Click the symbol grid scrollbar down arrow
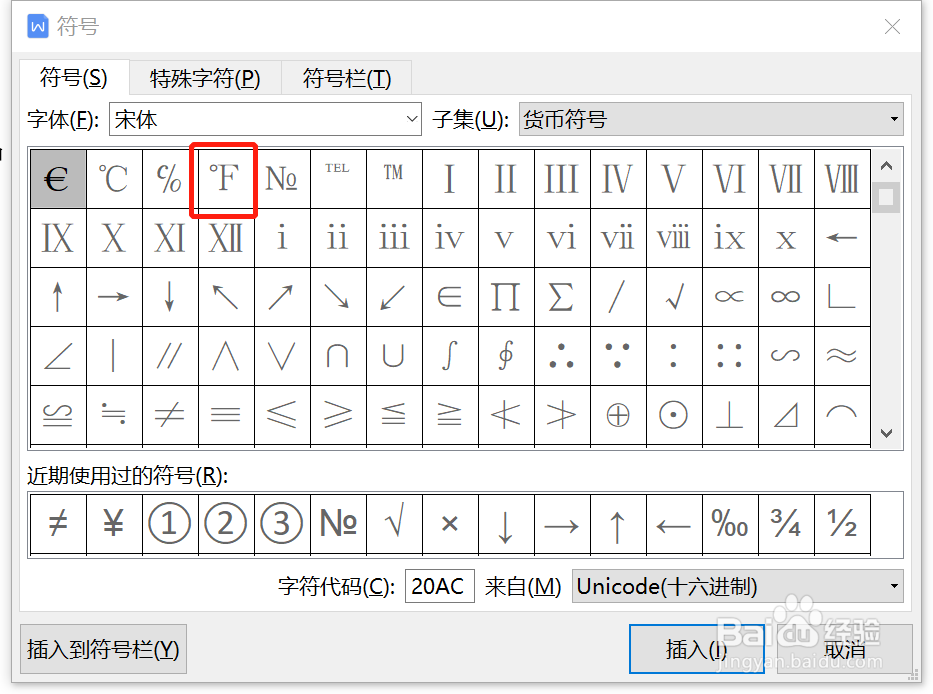 (885, 433)
